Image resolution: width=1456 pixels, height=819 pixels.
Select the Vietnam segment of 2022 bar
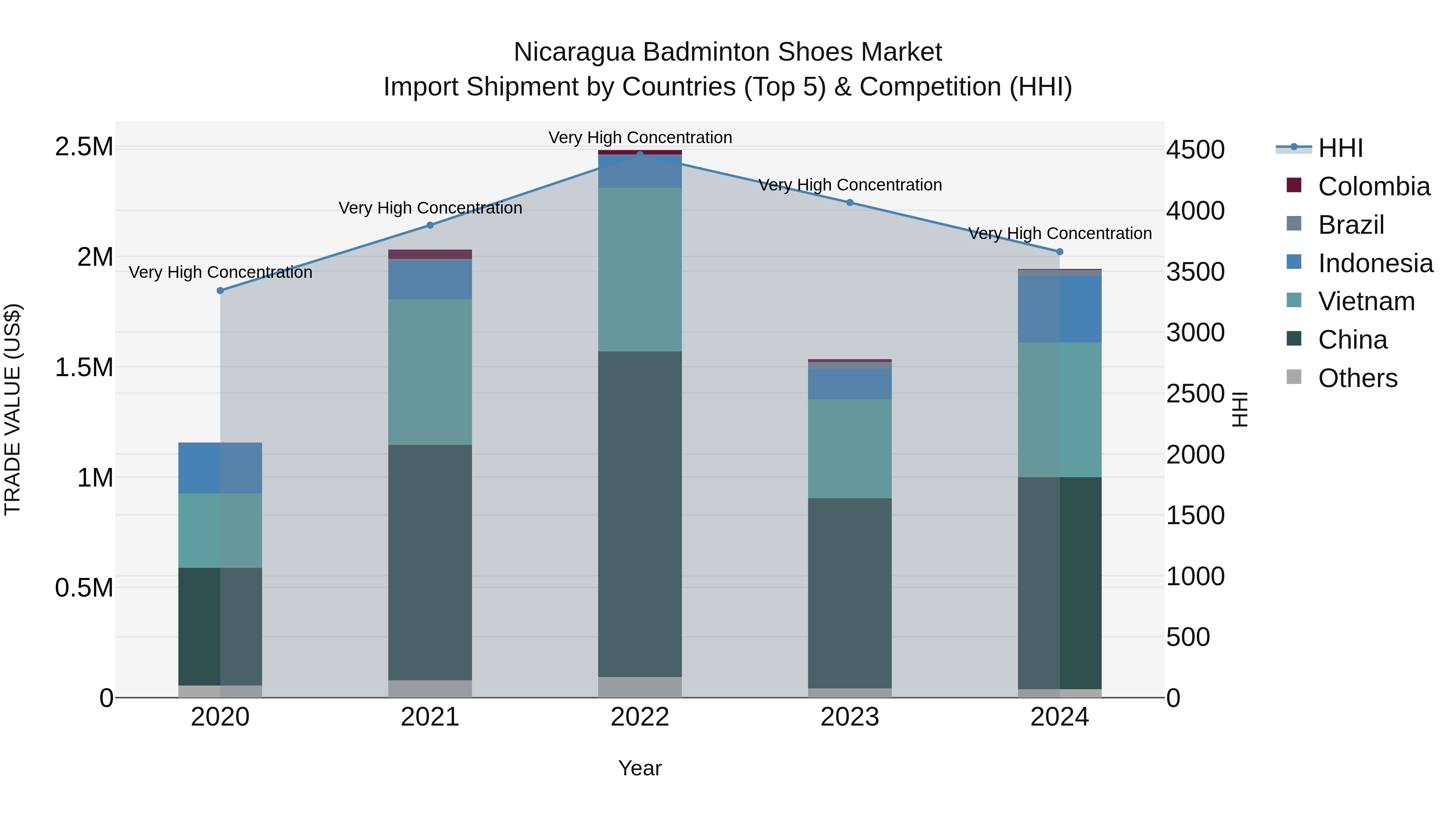(x=640, y=270)
